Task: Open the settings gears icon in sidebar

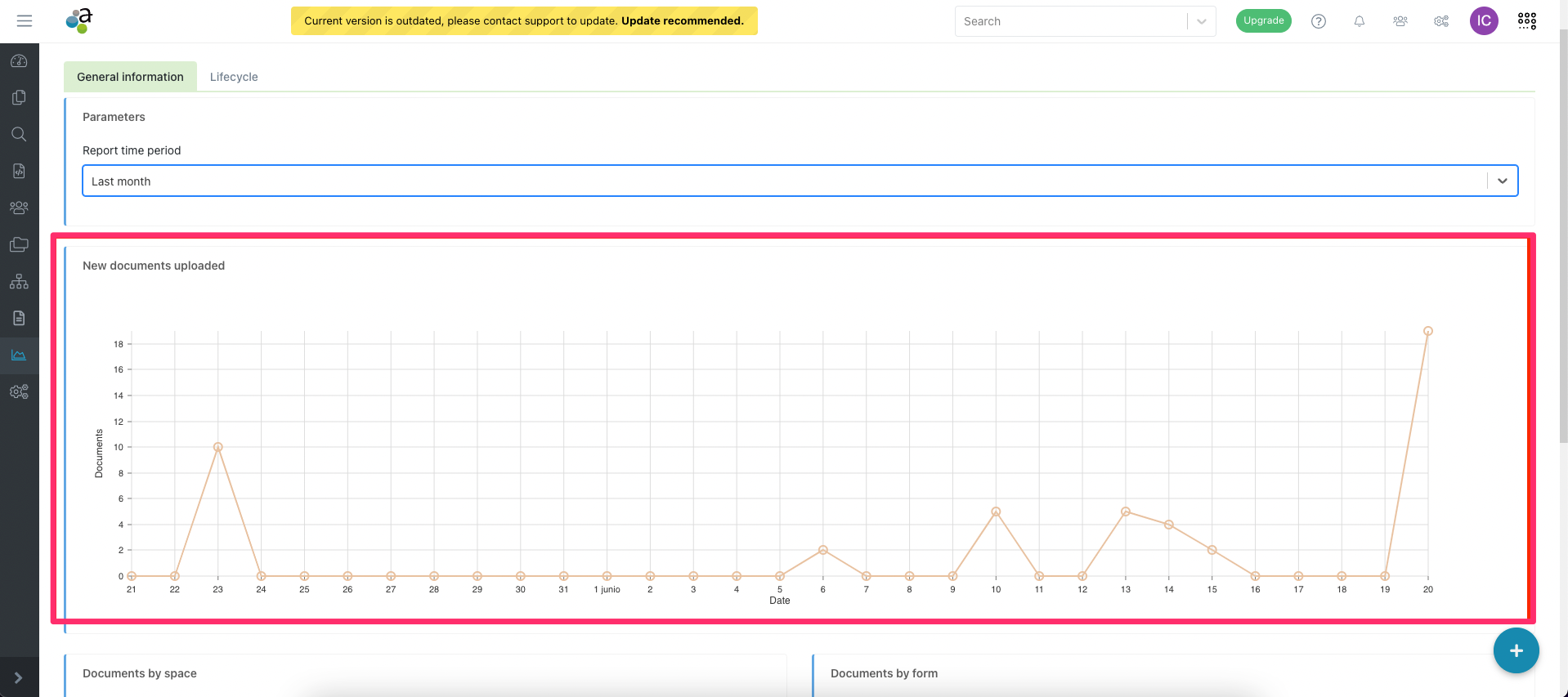Action: tap(19, 392)
